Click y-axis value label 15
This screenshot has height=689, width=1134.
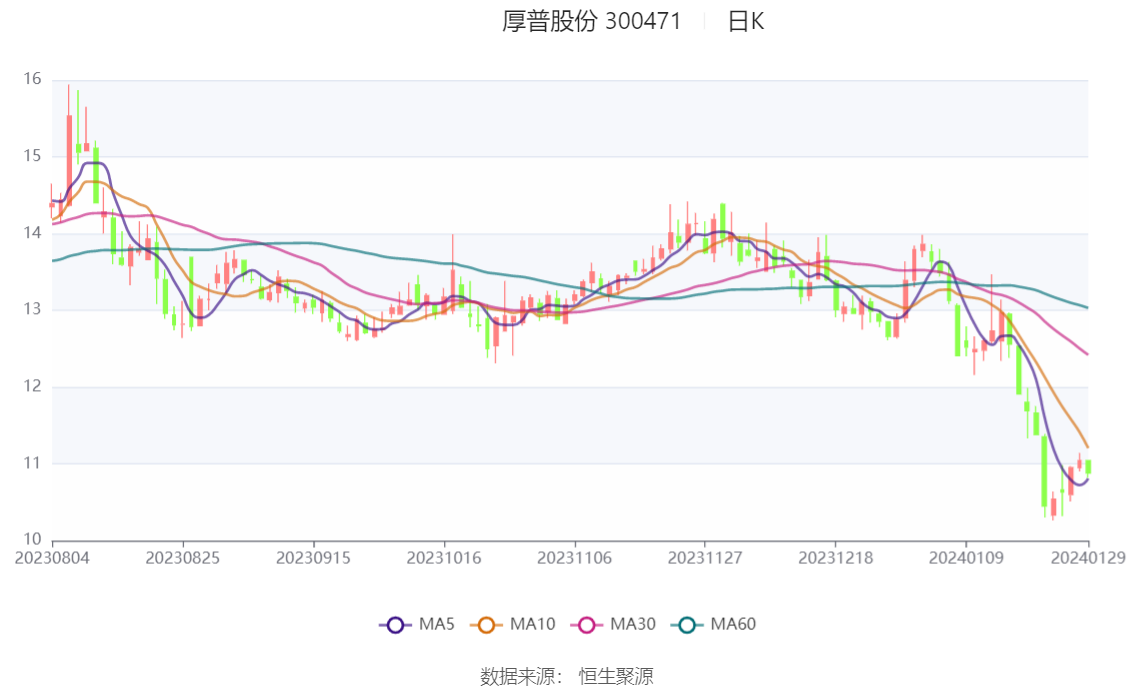point(32,156)
